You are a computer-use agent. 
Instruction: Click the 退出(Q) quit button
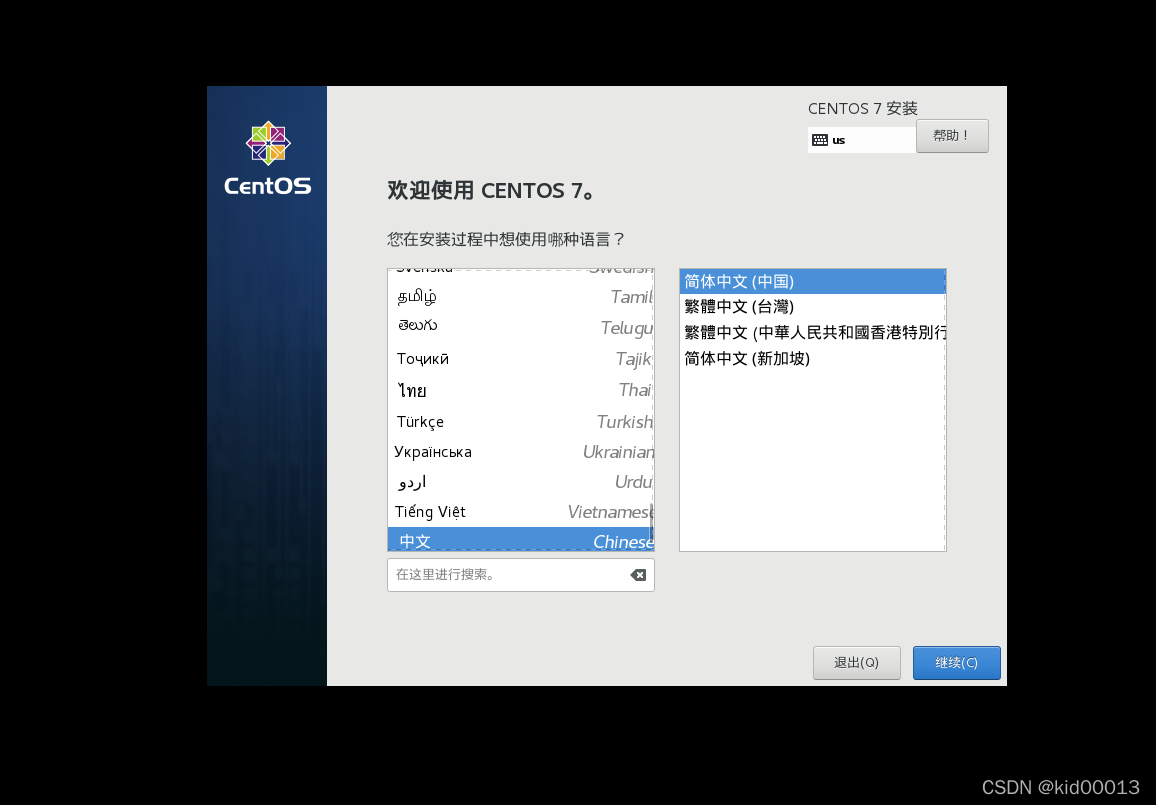pos(857,663)
